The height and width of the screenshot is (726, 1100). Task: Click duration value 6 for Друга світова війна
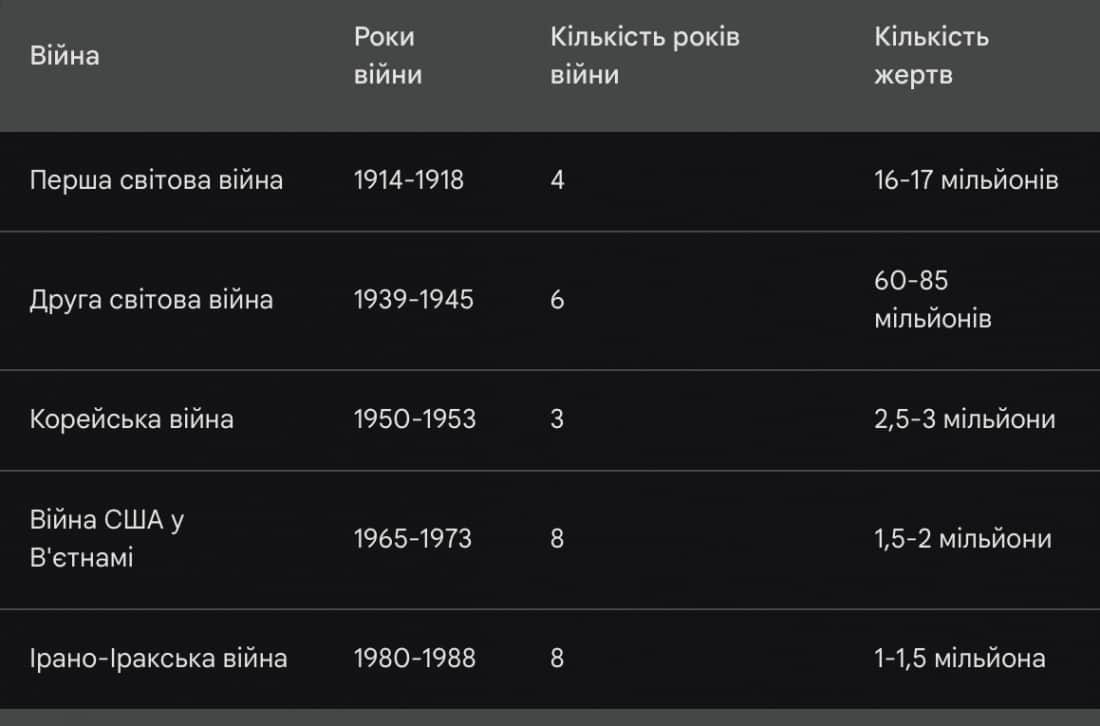click(557, 300)
